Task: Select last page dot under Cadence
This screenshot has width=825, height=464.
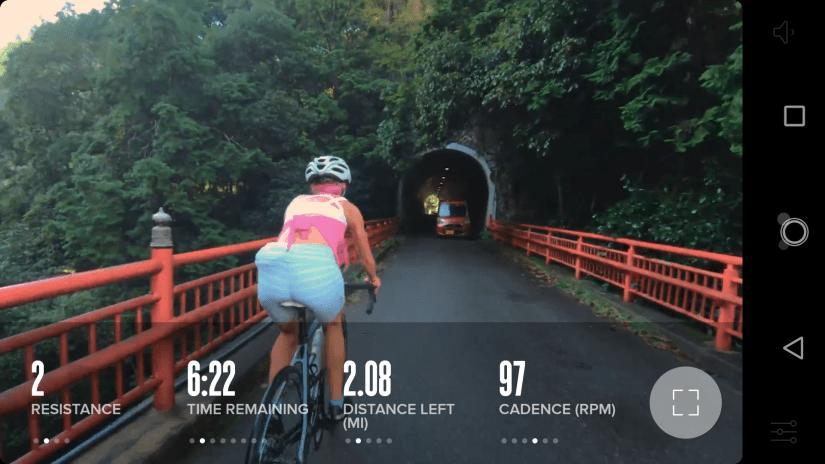Action: (x=556, y=441)
